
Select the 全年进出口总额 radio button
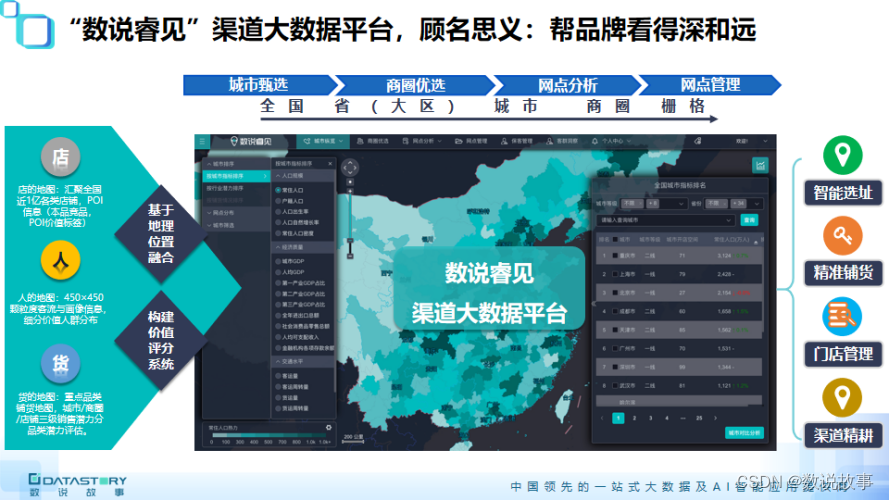278,315
